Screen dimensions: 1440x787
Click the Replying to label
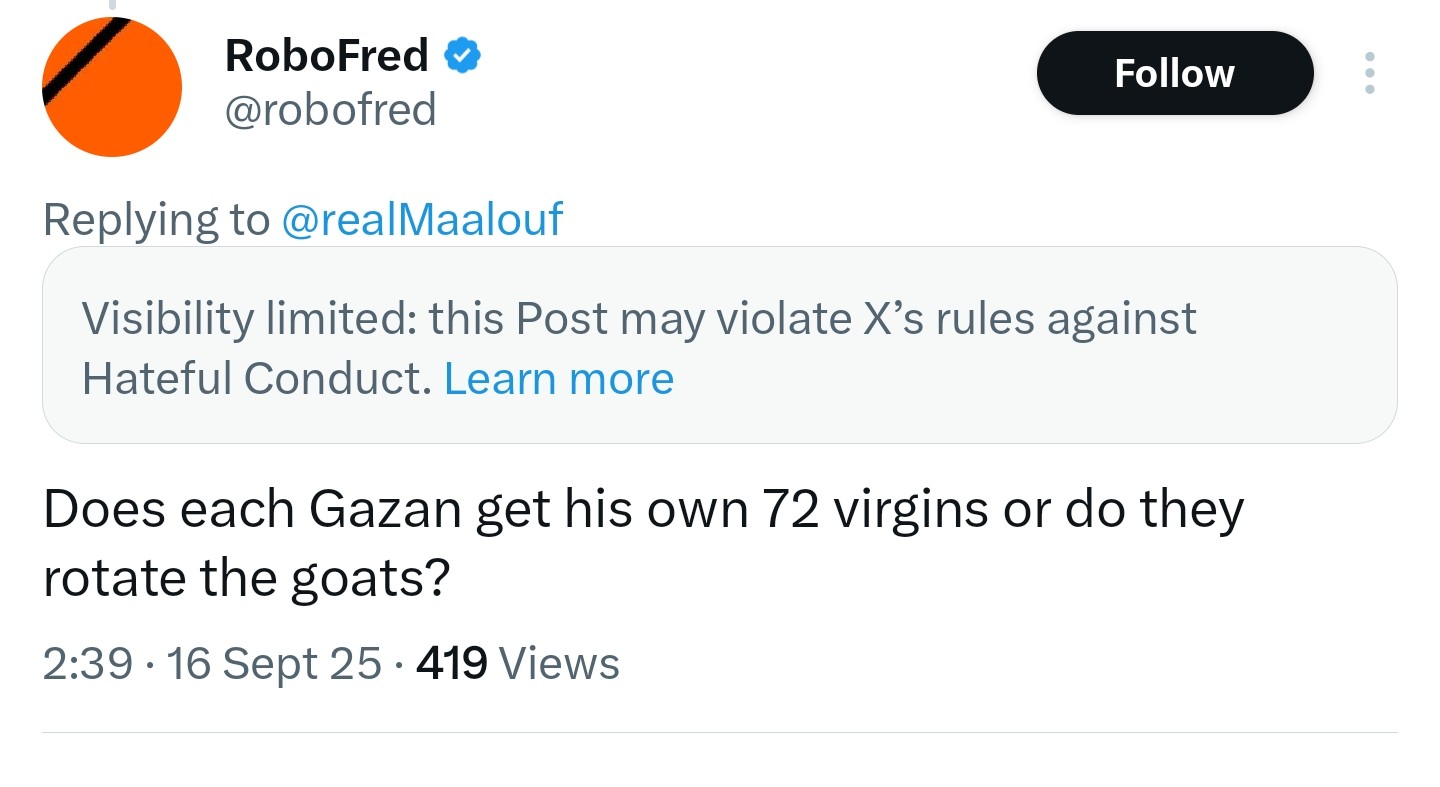coord(156,220)
